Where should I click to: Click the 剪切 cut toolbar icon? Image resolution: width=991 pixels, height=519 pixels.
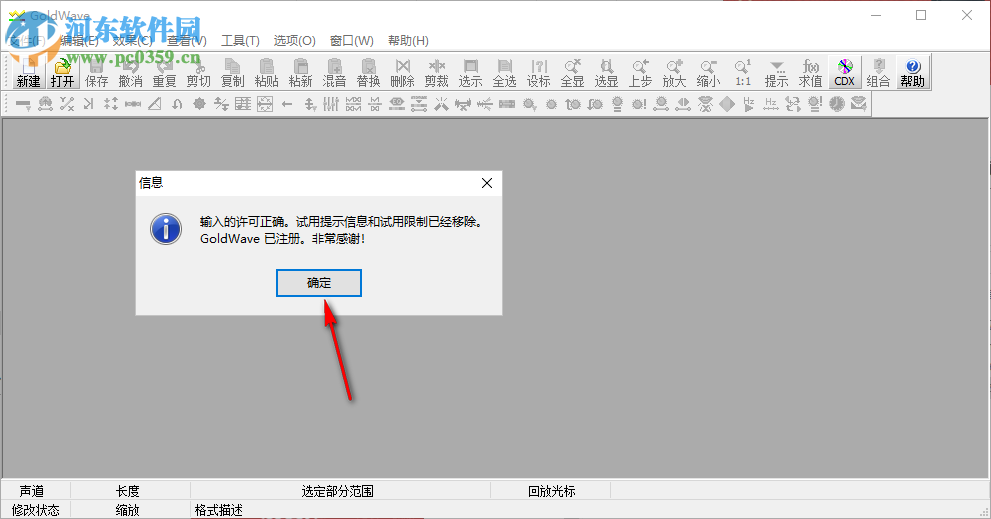coord(198,73)
